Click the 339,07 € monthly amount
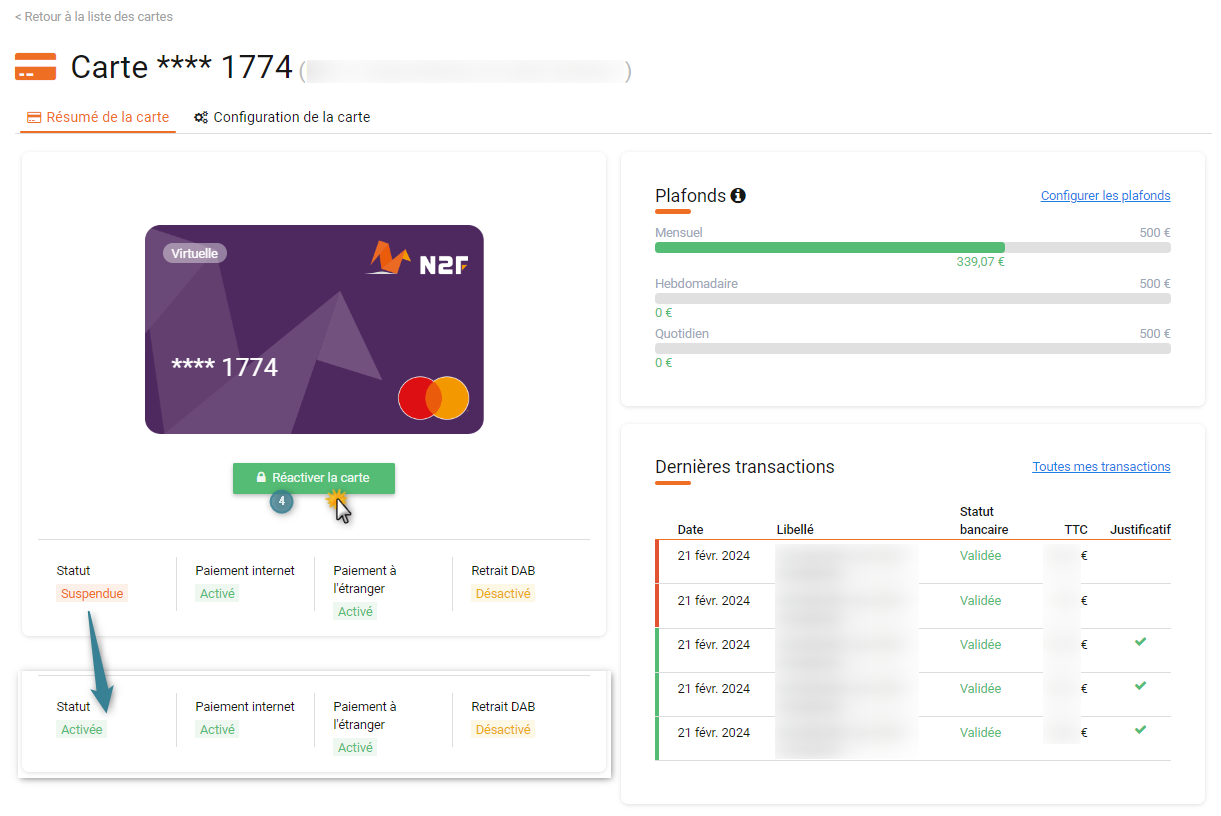 point(980,262)
